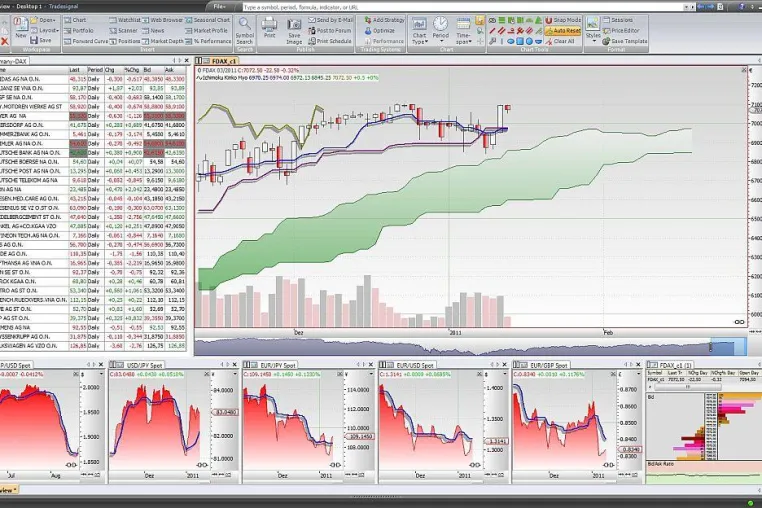Click the command line input field
Viewport: 762px width, 508px height.
(x=463, y=7)
